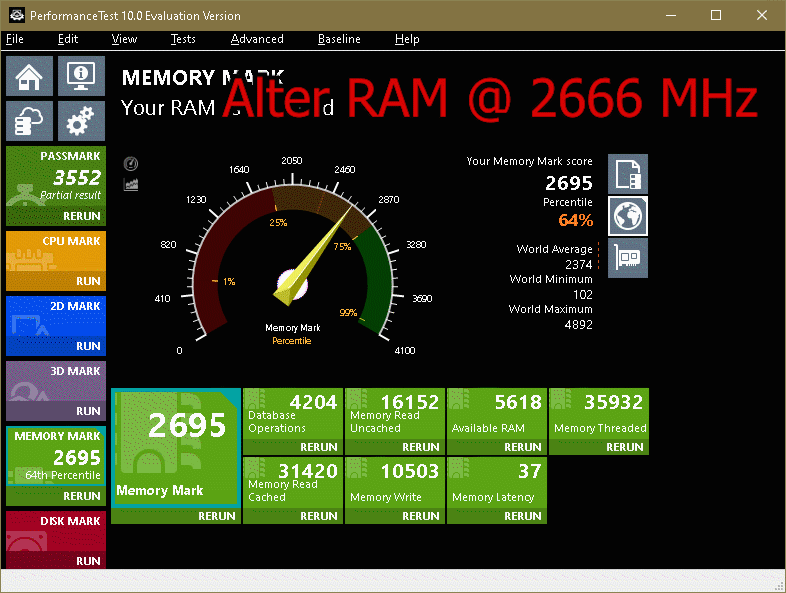This screenshot has height=593, width=786.
Task: Click the World Maximum 4892 value
Action: [578, 324]
